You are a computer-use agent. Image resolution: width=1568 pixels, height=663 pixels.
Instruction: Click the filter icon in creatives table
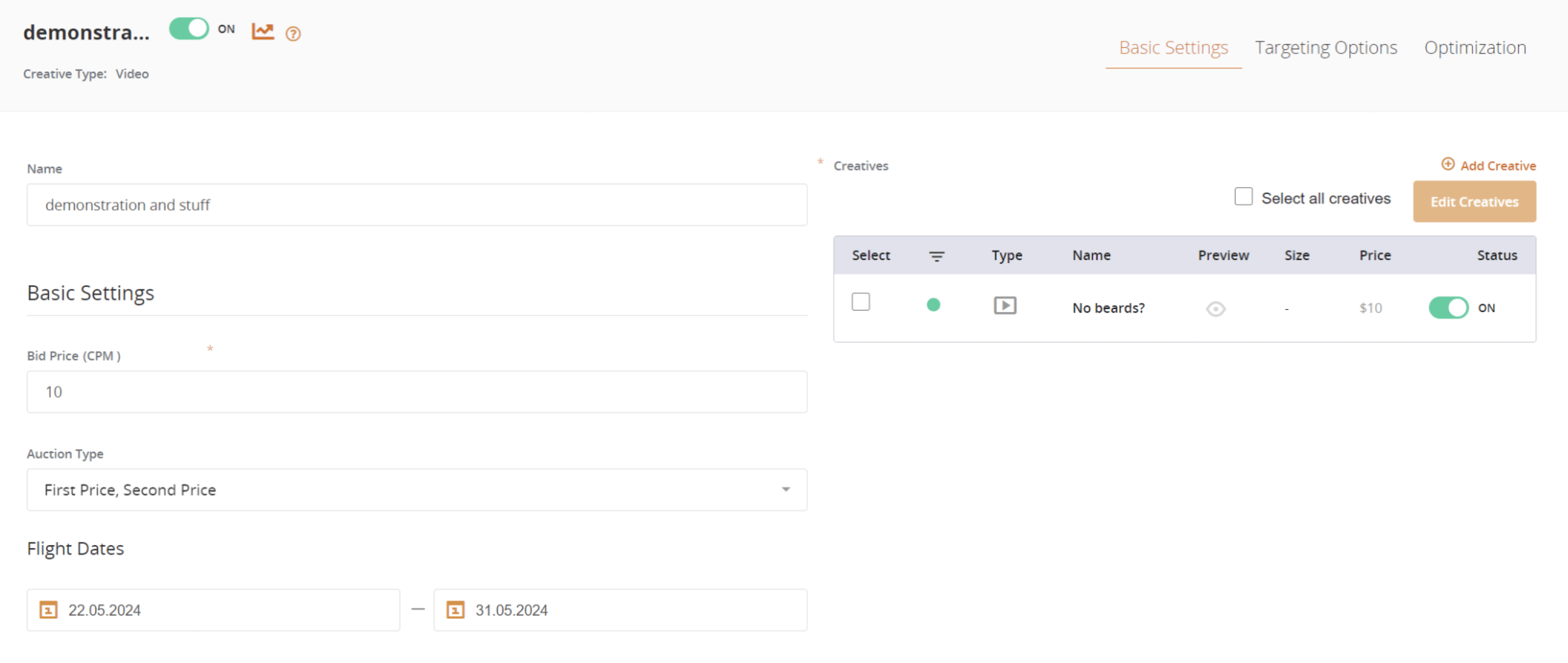click(936, 256)
